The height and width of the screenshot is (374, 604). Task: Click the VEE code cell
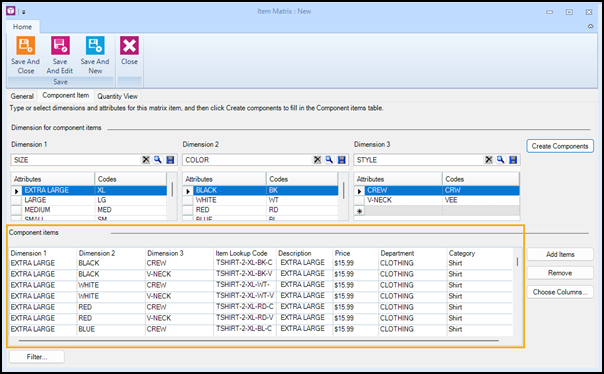[481, 200]
